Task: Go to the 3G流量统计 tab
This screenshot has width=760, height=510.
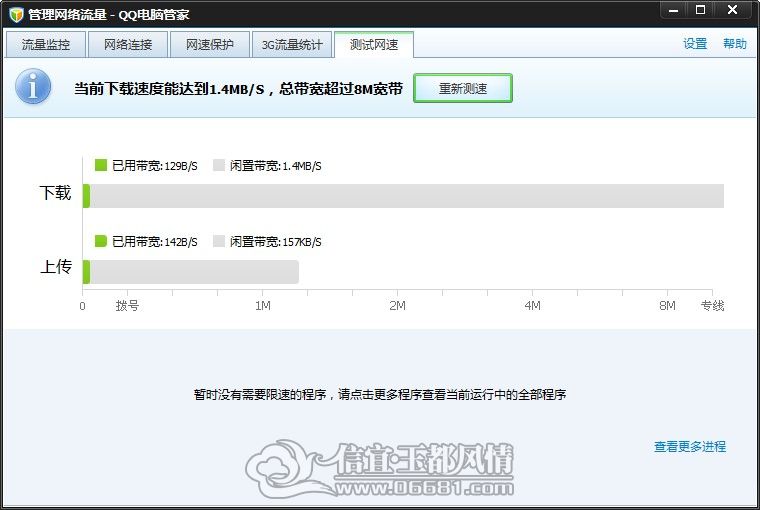Action: (292, 45)
